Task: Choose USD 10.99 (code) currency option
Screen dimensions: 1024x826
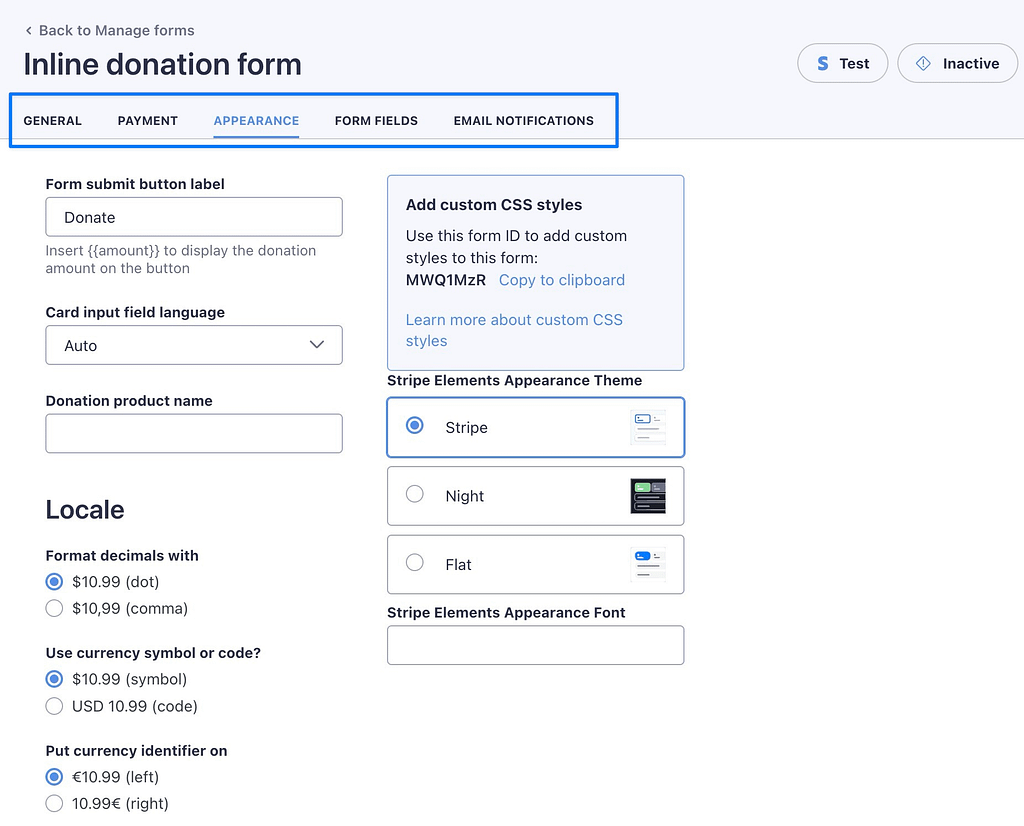Action: 54,706
